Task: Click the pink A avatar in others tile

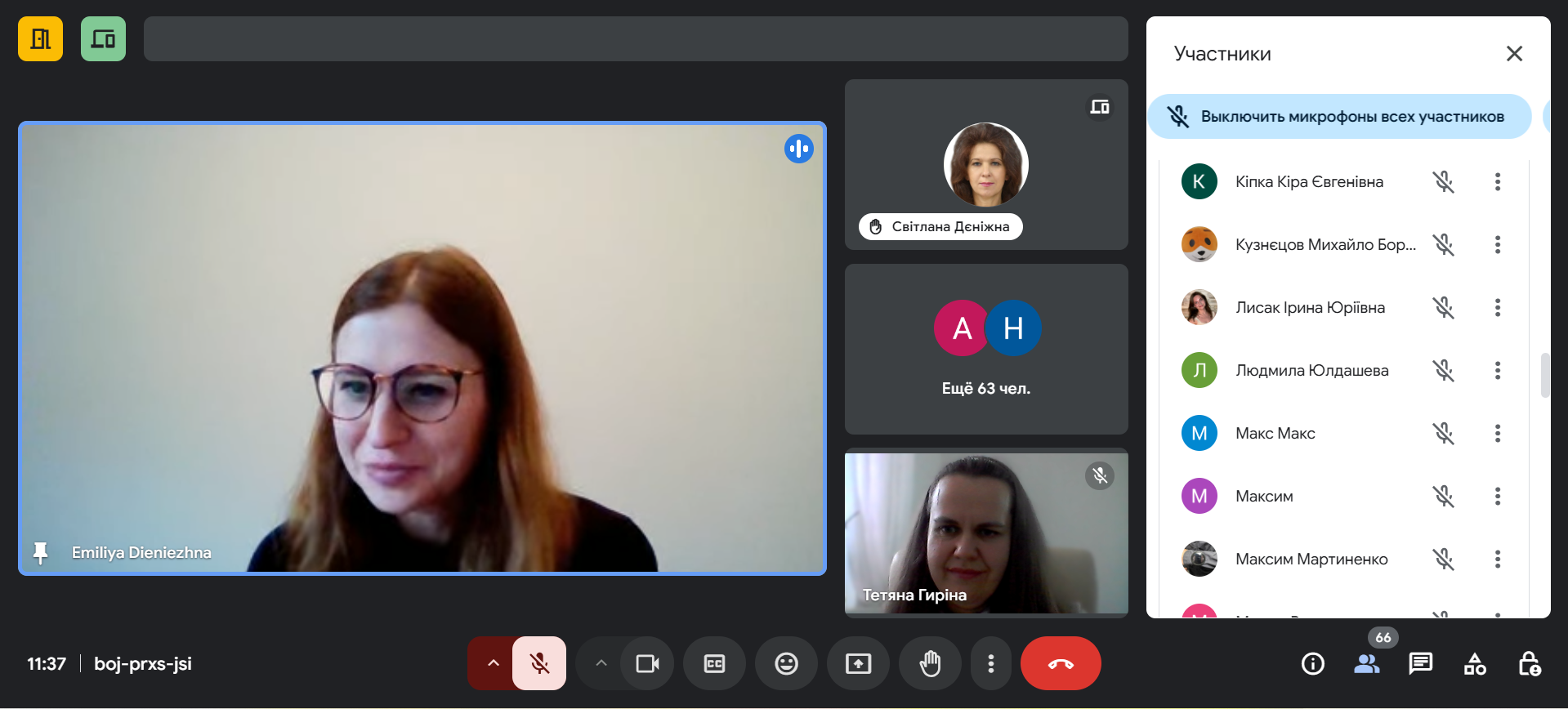Action: point(962,328)
